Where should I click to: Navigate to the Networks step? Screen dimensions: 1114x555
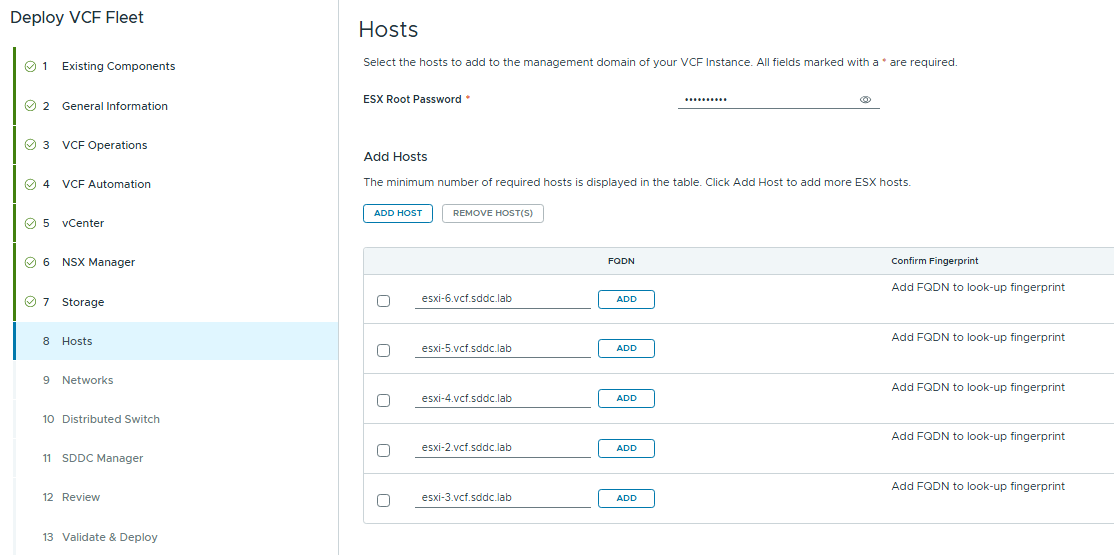click(87, 380)
